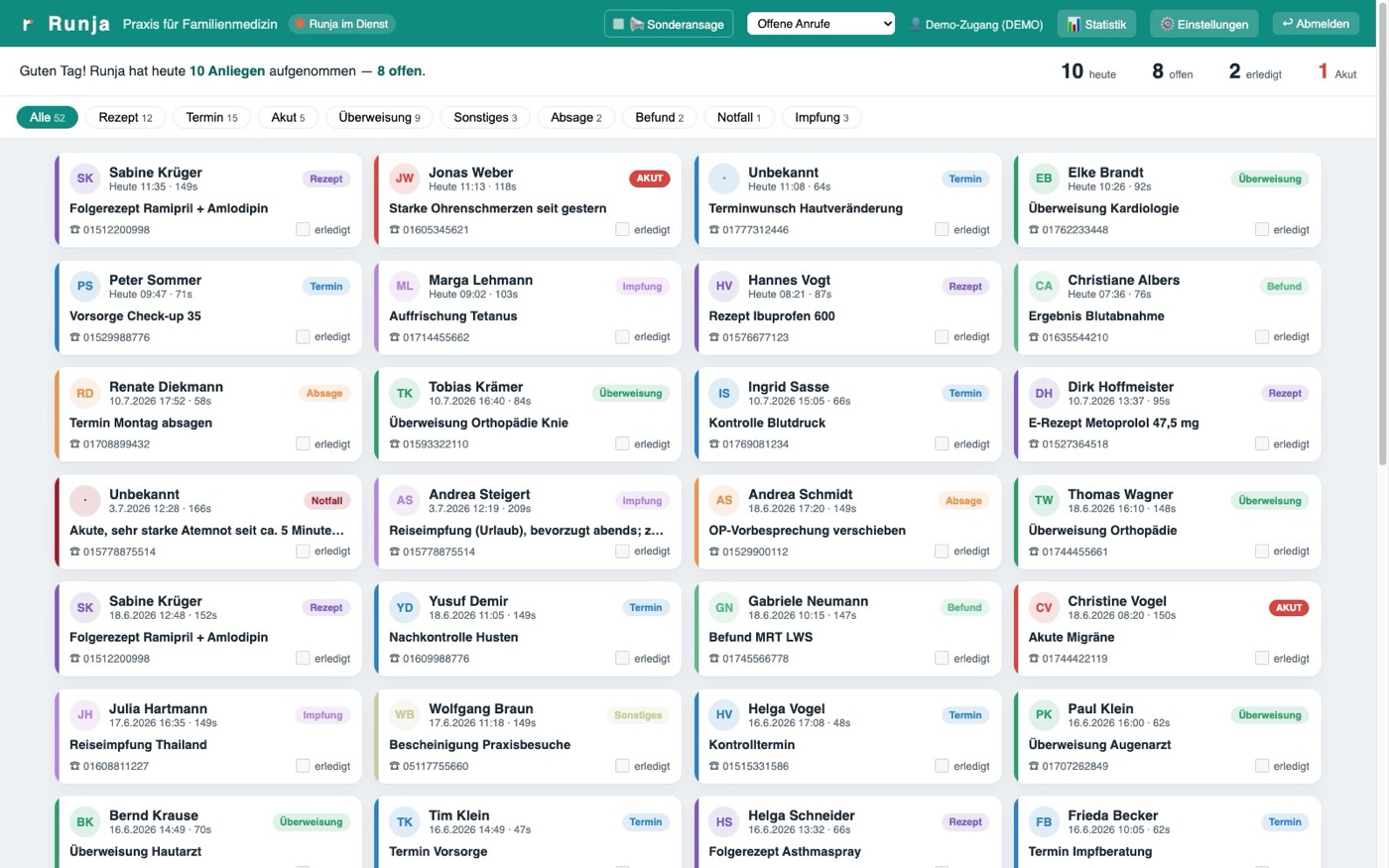
Task: Click the Runja logo in the header
Action: [x=65, y=24]
